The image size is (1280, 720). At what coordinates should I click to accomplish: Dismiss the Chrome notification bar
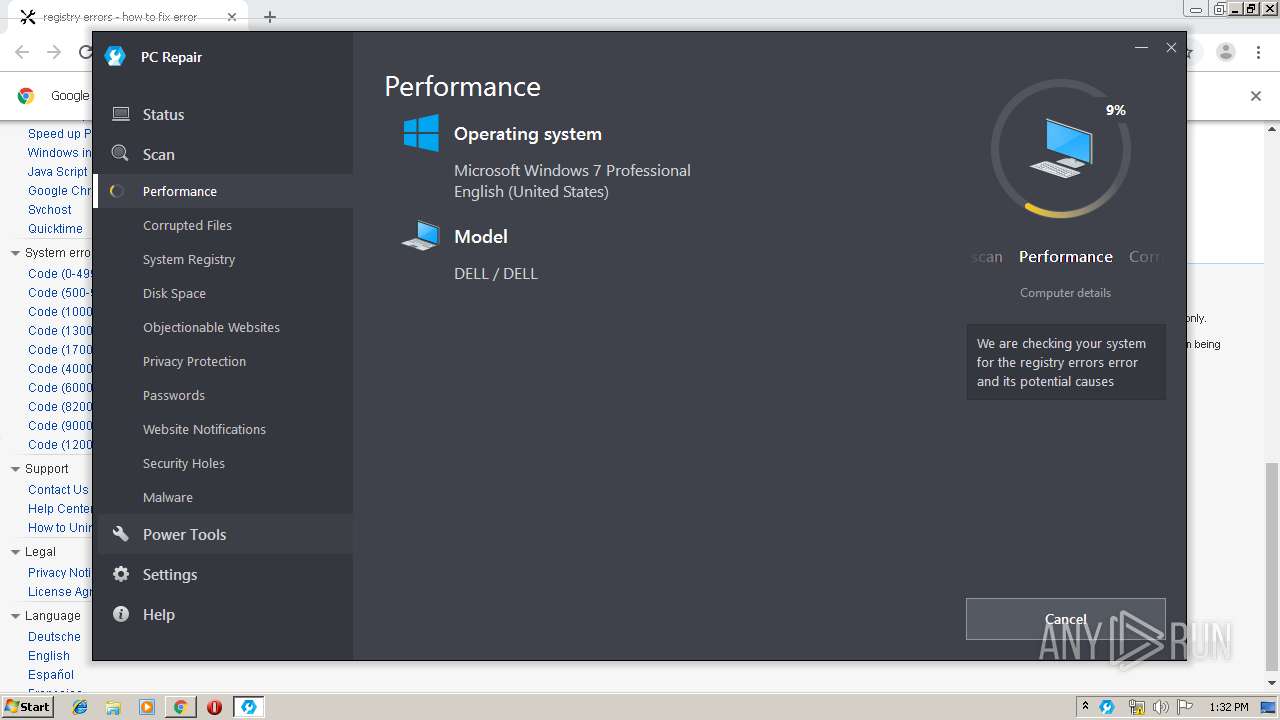click(1256, 96)
